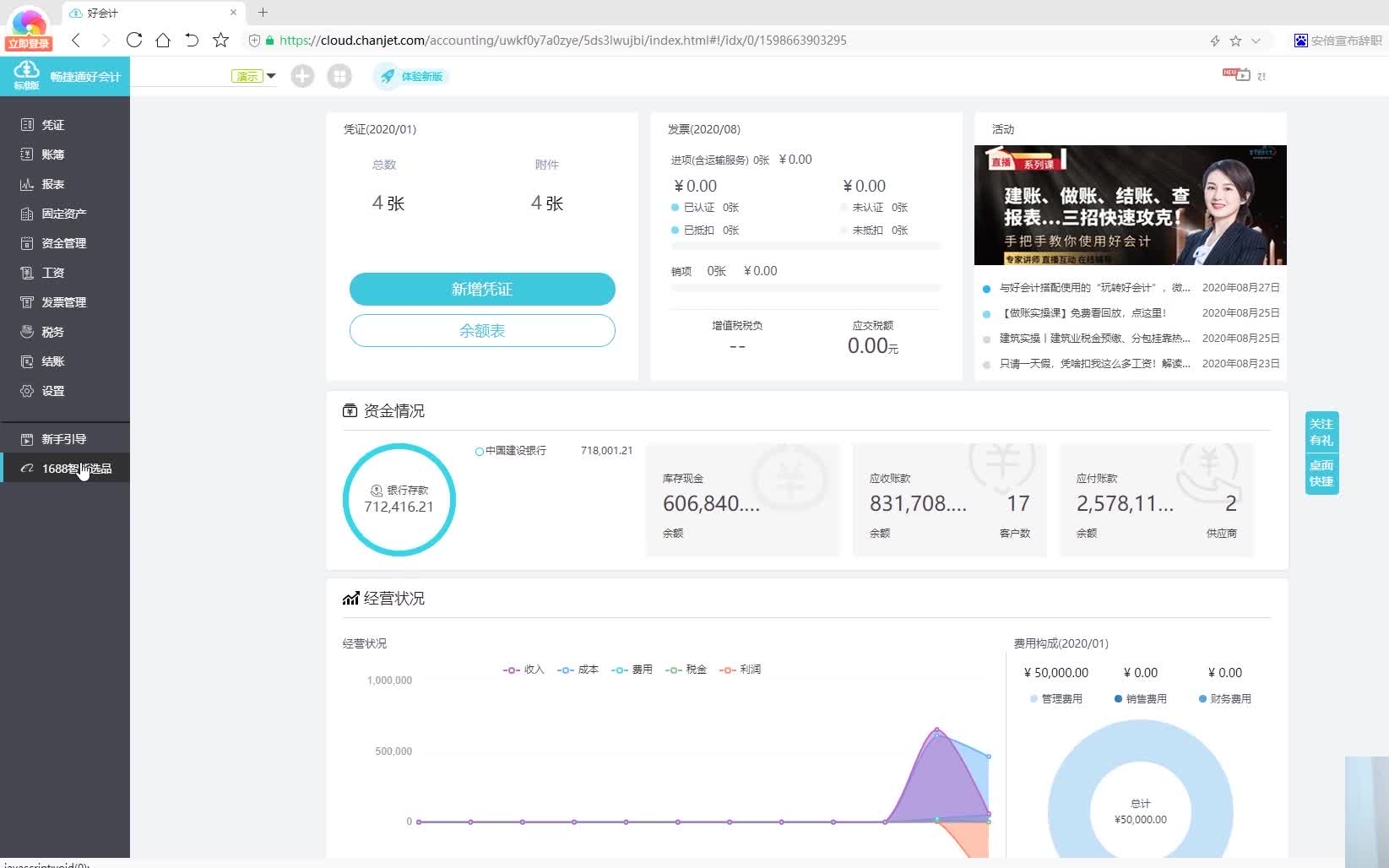The image size is (1389, 868).
Task: Toggle 财务费用 in the pie legend
Action: (1224, 699)
